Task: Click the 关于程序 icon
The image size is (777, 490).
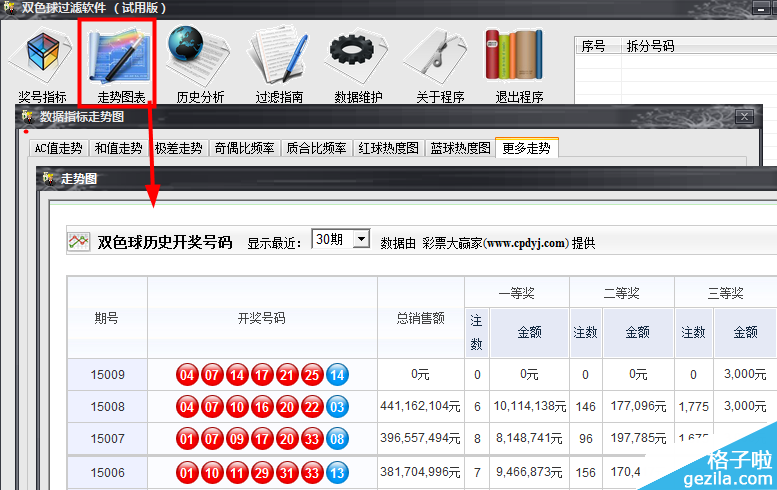Action: [x=440, y=58]
